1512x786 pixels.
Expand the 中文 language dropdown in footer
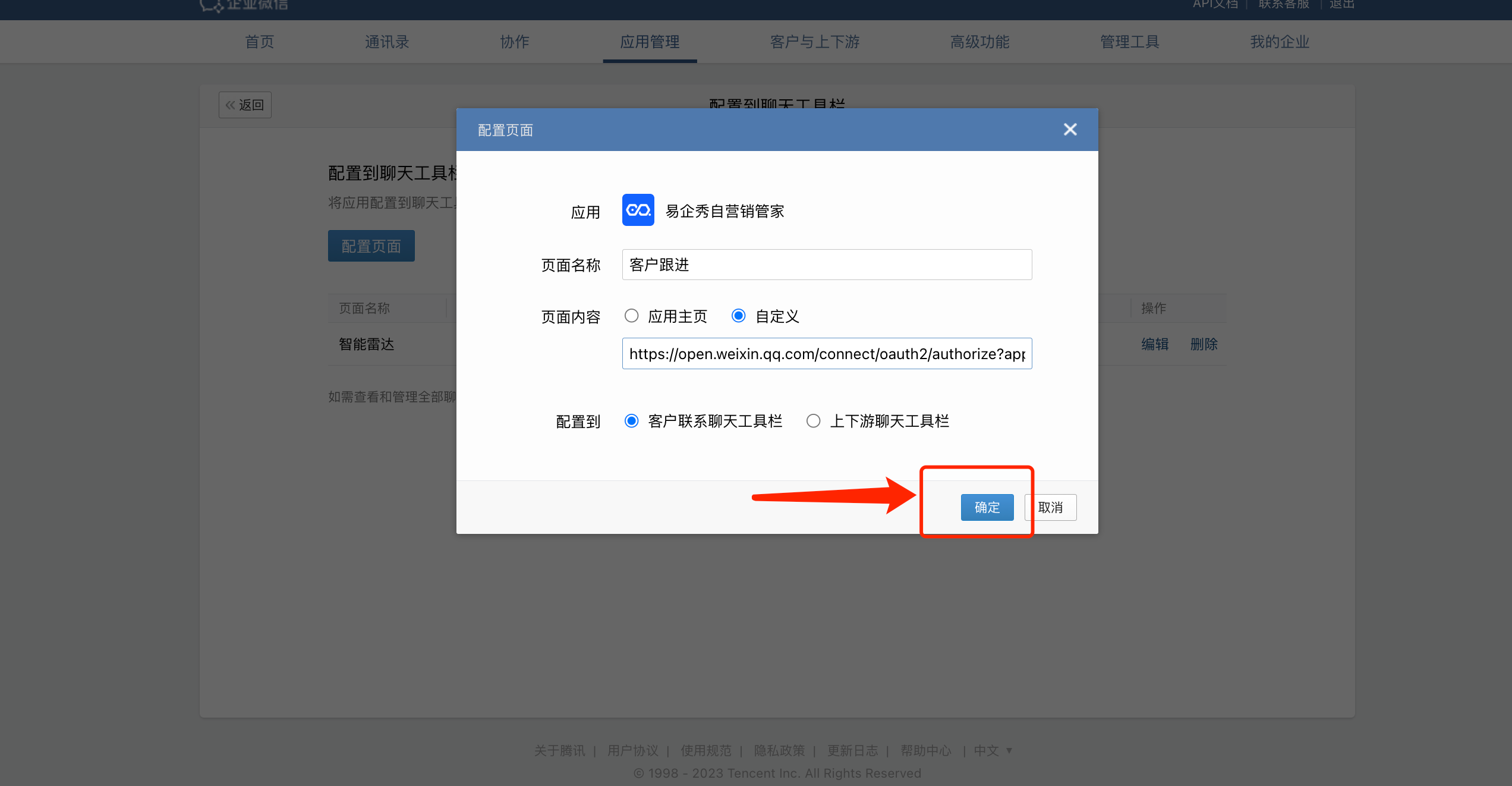[x=993, y=750]
